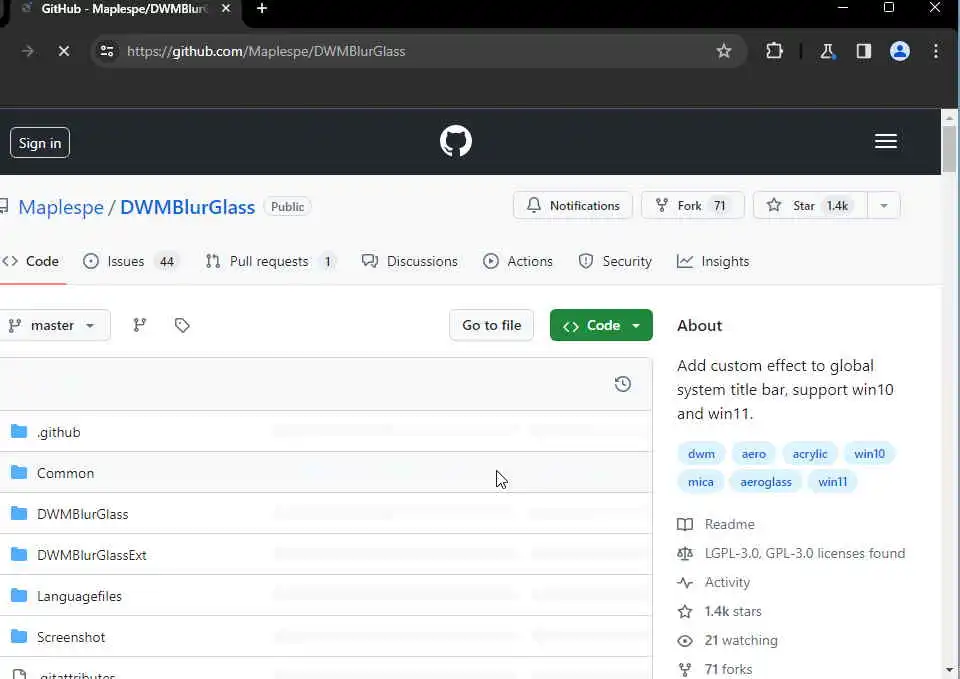Star the repository

(x=810, y=206)
